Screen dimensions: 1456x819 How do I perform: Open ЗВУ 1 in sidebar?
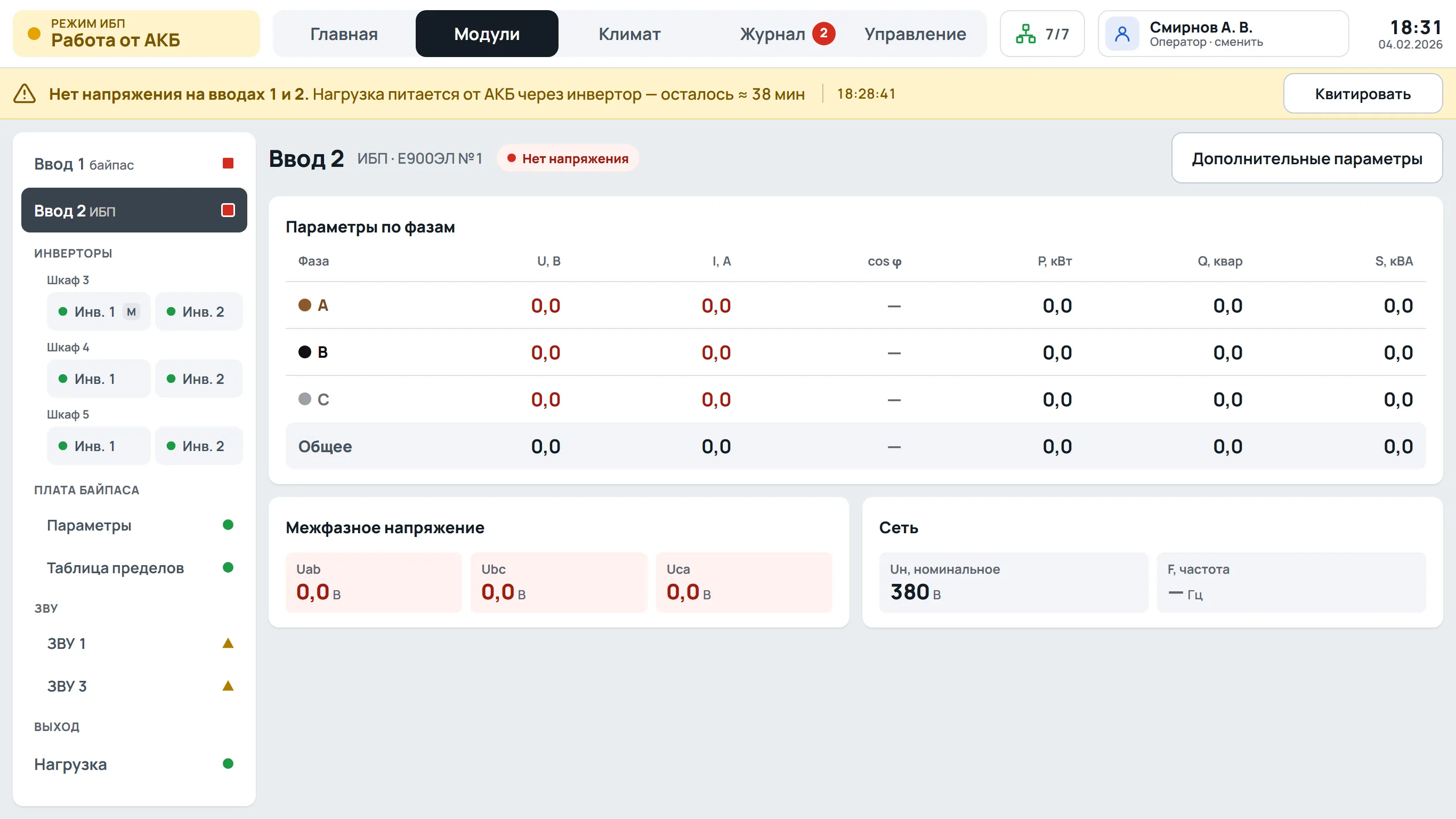[x=134, y=644]
